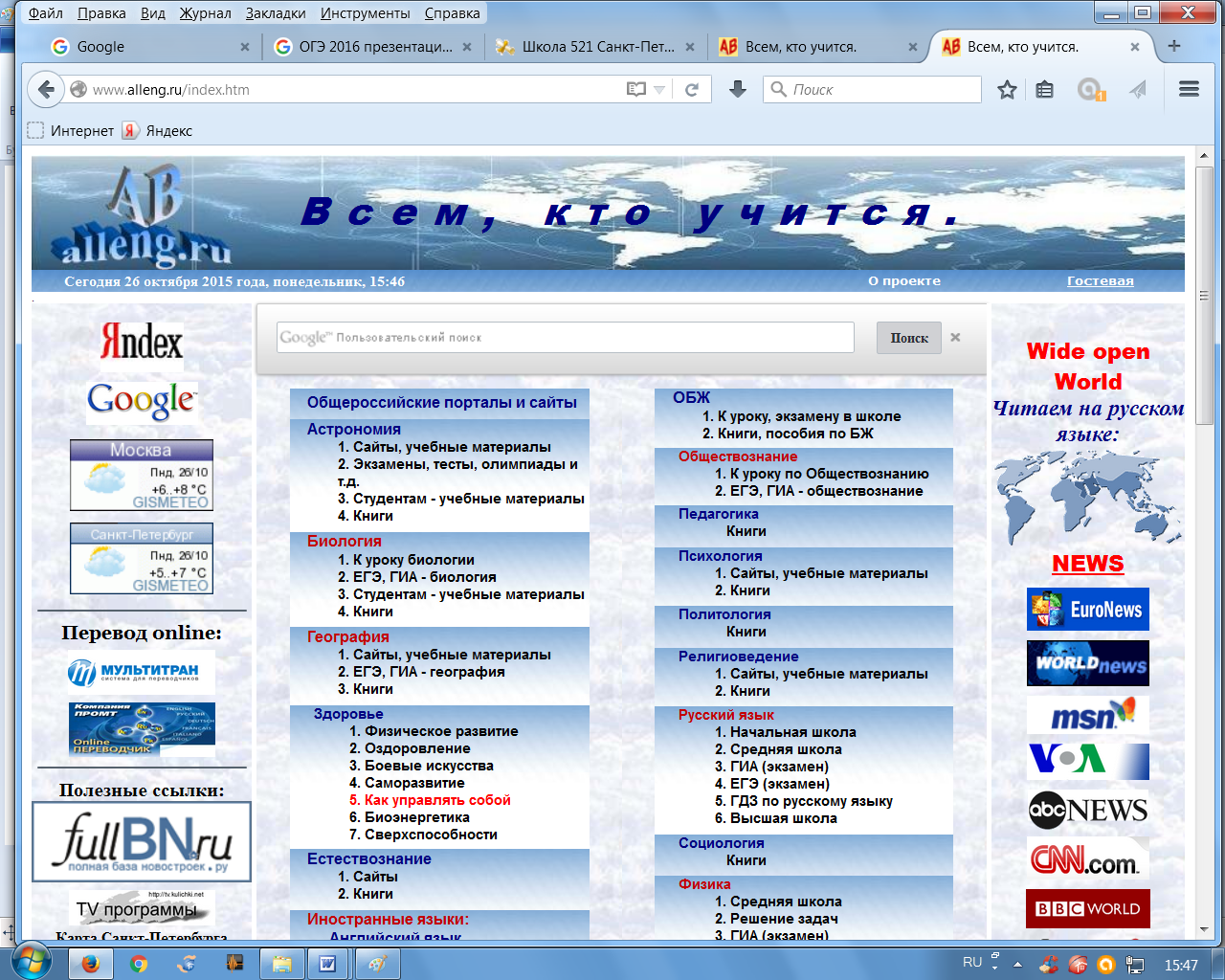Click Google custom search input field
The height and width of the screenshot is (980, 1225).
point(566,337)
